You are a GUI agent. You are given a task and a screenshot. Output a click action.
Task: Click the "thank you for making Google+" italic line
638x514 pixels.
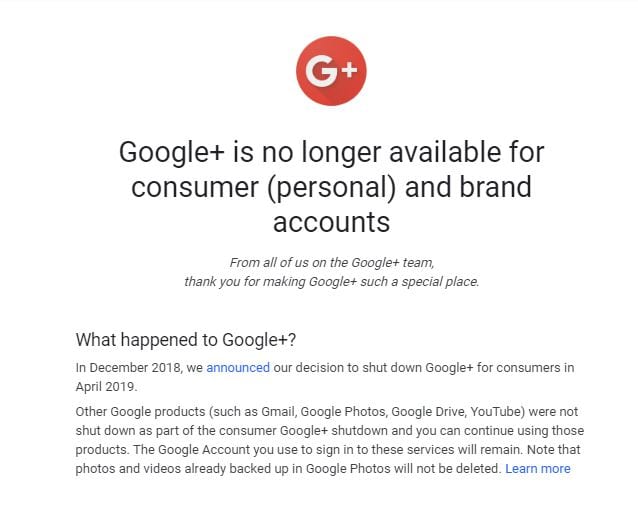tap(332, 282)
